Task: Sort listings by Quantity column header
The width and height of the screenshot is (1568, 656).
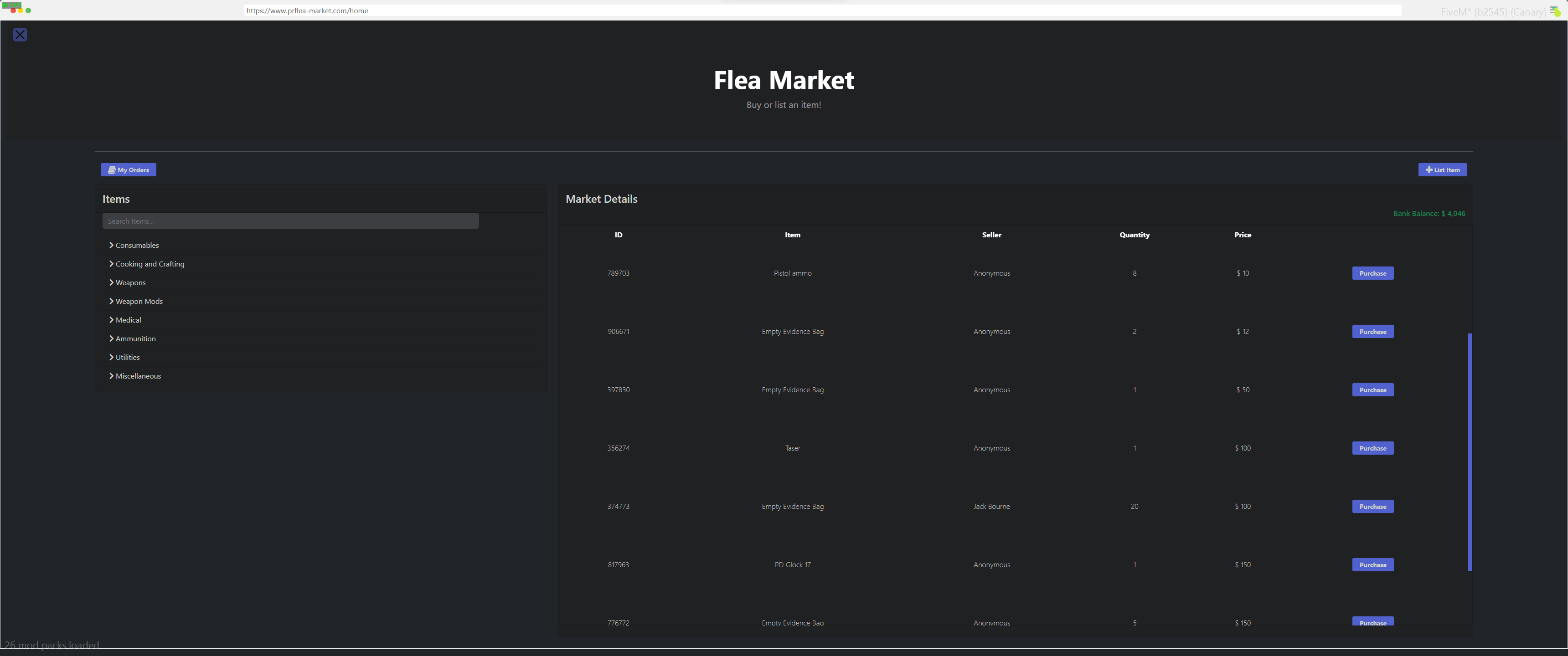Action: click(1134, 235)
